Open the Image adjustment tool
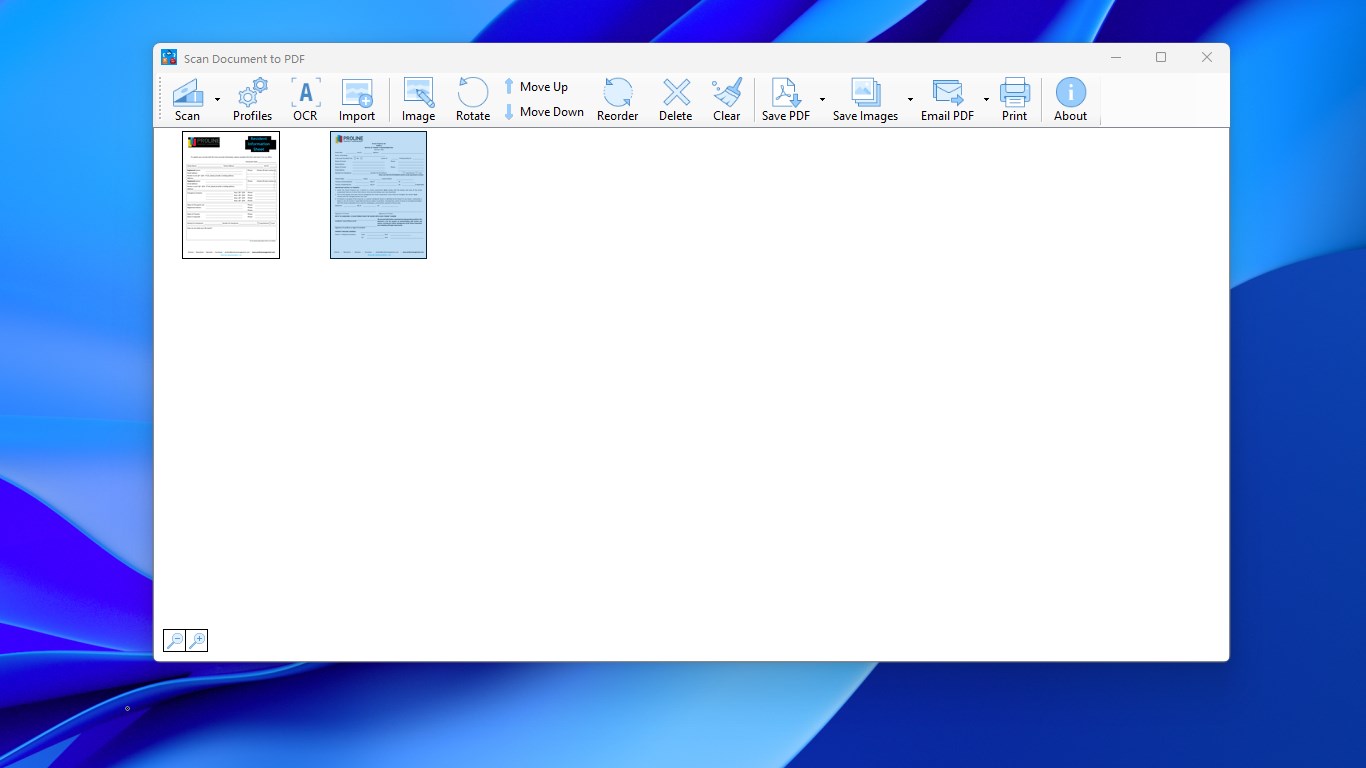 point(418,98)
